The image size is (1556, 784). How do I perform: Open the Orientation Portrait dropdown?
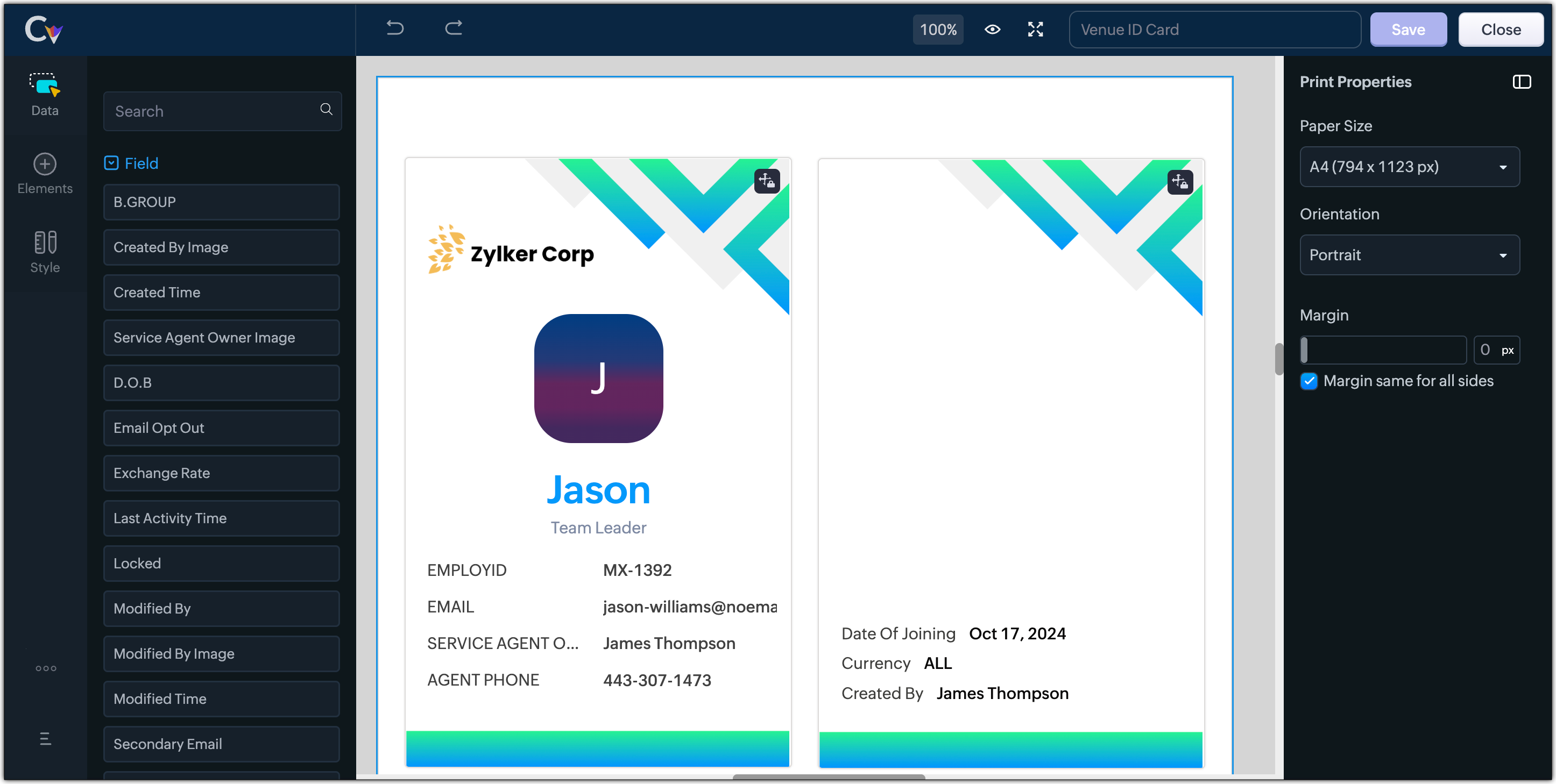point(1409,255)
